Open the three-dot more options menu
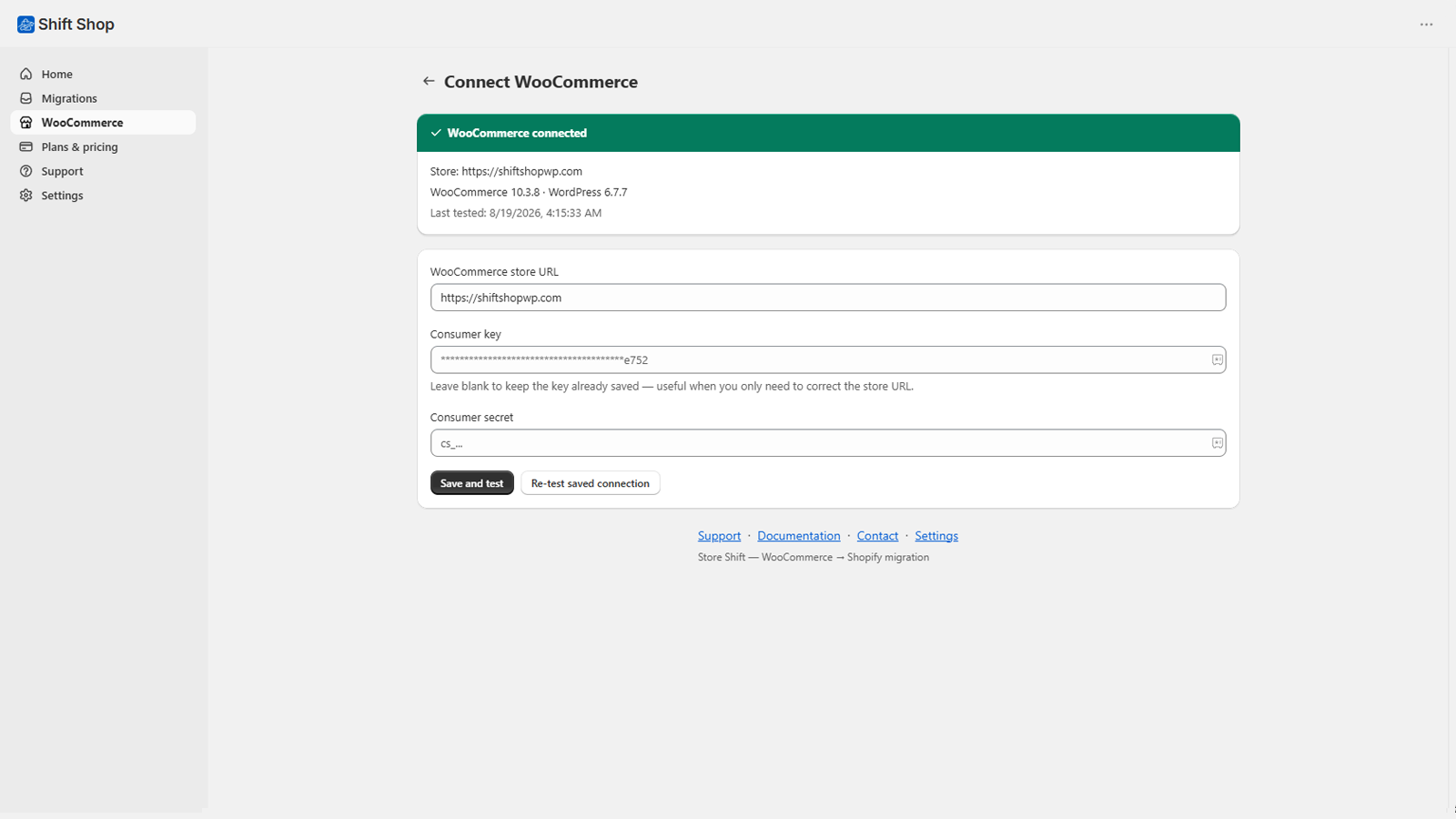The height and width of the screenshot is (819, 1456). click(x=1426, y=25)
